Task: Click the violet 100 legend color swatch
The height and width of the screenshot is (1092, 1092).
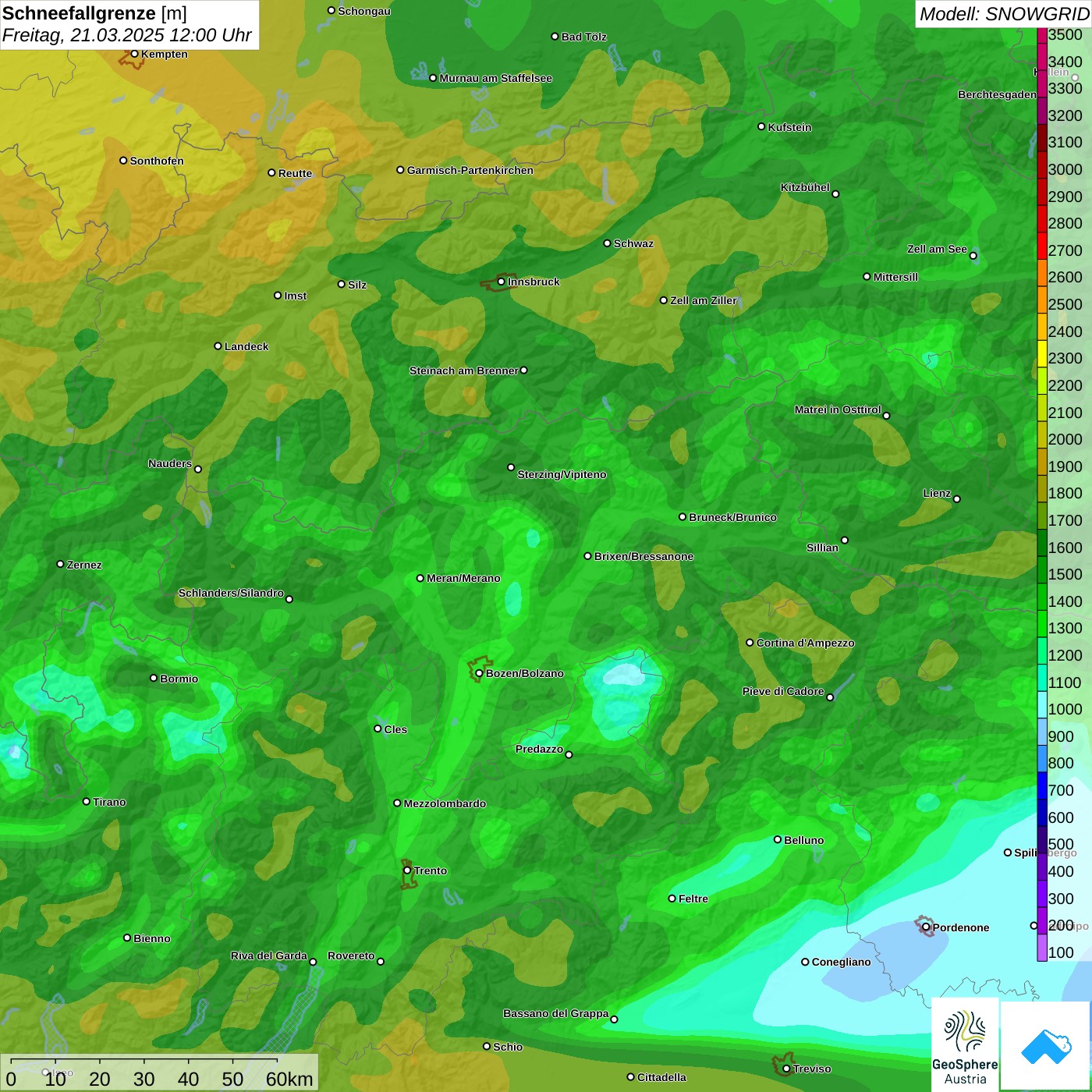Action: point(1041,948)
